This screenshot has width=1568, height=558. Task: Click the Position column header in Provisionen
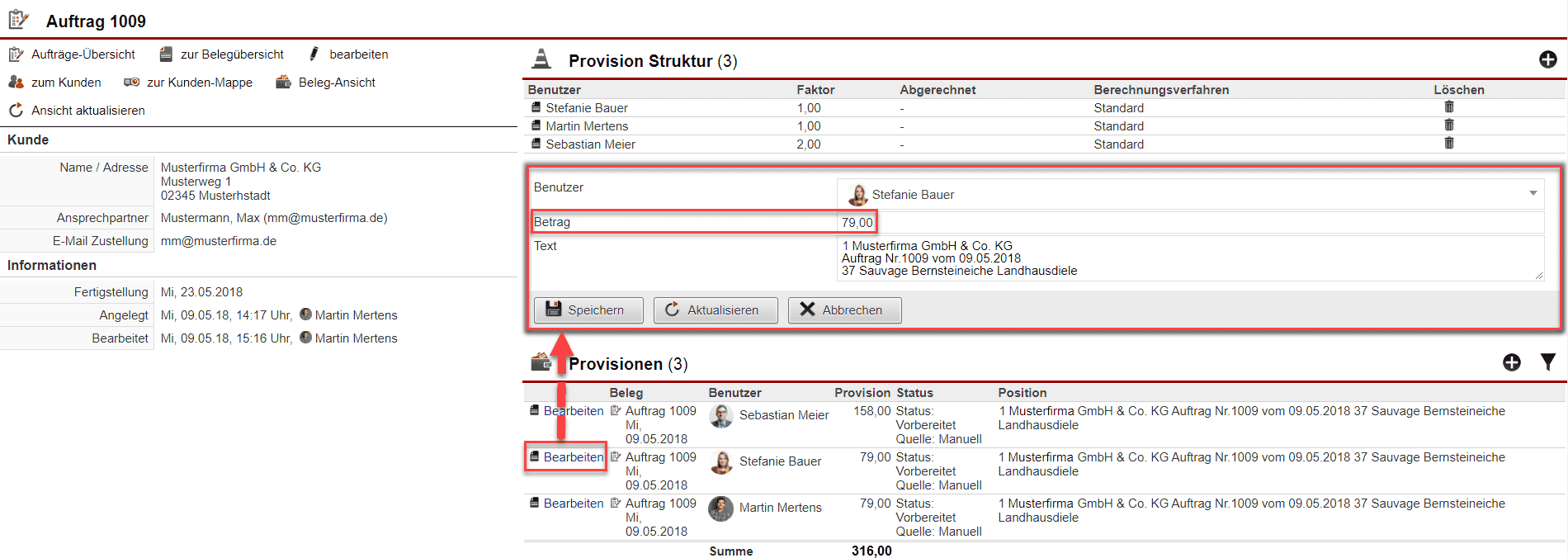[x=1023, y=393]
